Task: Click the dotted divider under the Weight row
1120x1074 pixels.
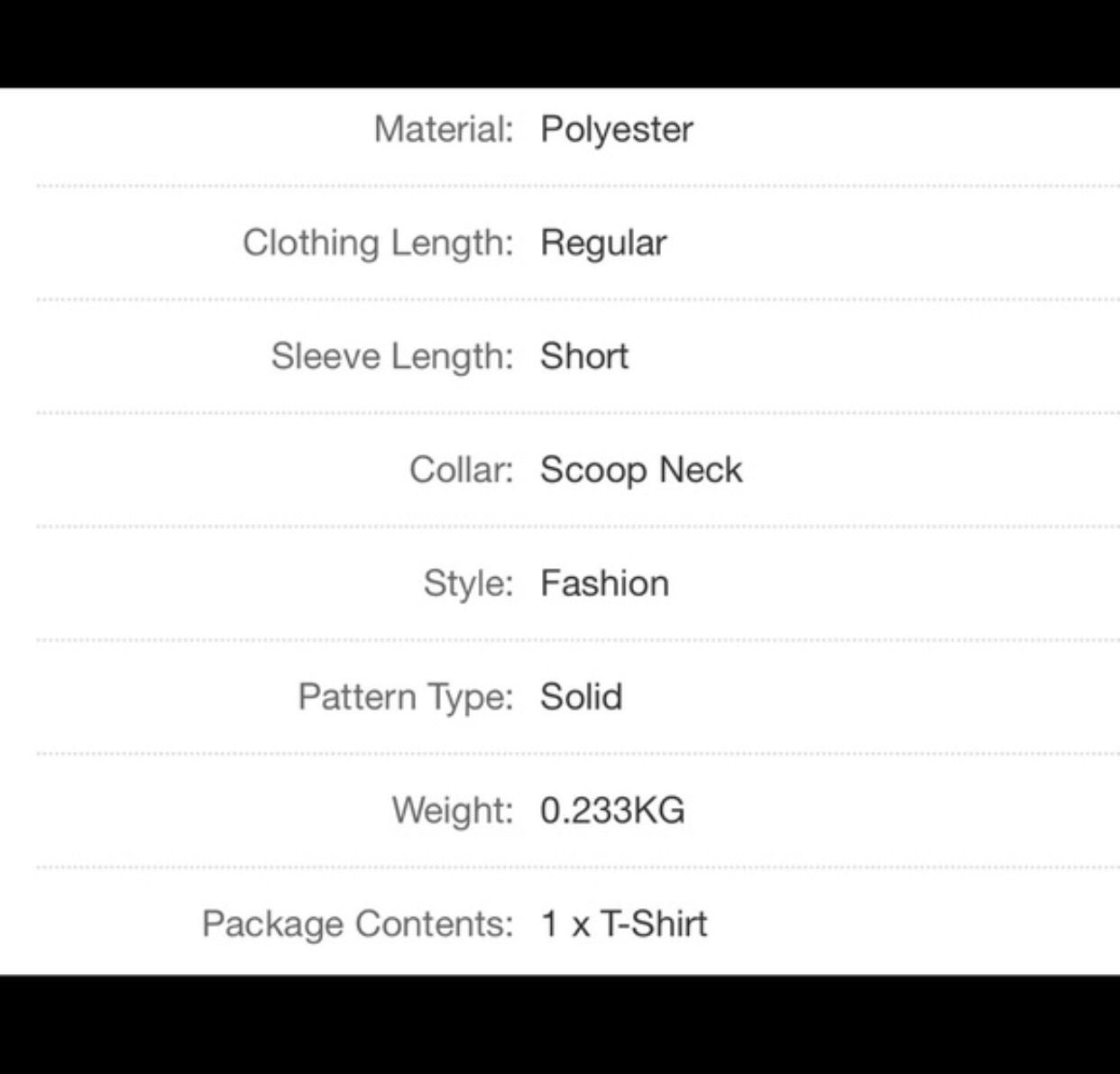Action: (577, 867)
